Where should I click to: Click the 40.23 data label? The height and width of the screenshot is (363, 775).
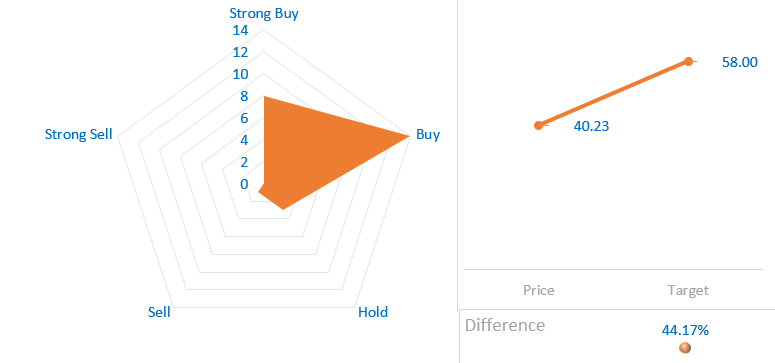[x=591, y=126]
